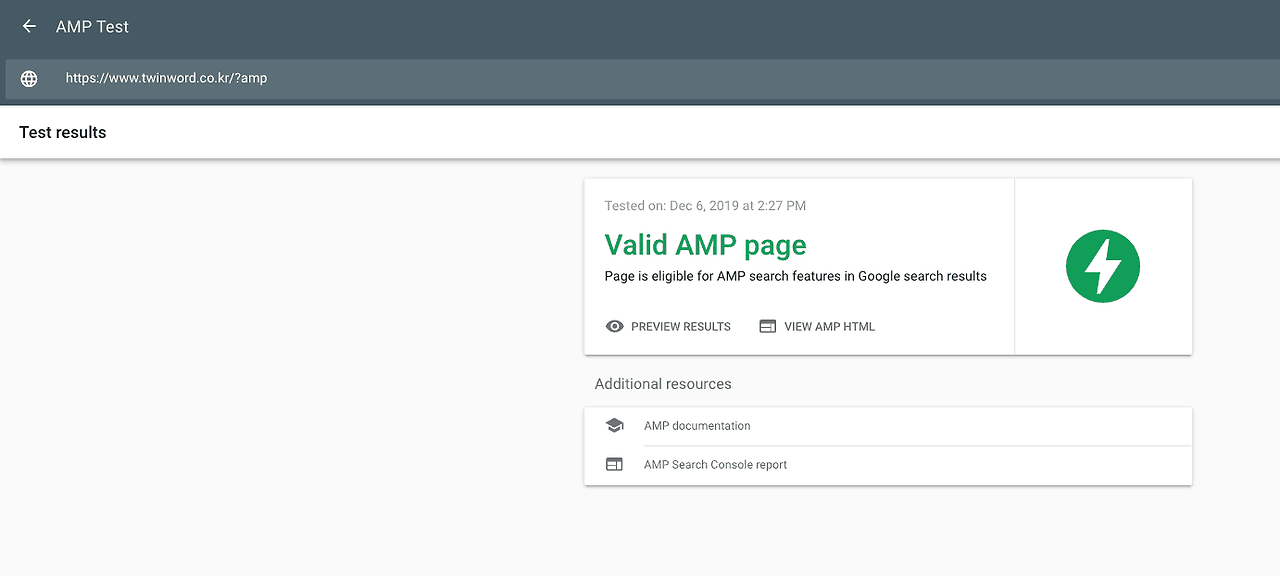The image size is (1280, 576).
Task: Click the Tested on date text
Action: tap(704, 205)
